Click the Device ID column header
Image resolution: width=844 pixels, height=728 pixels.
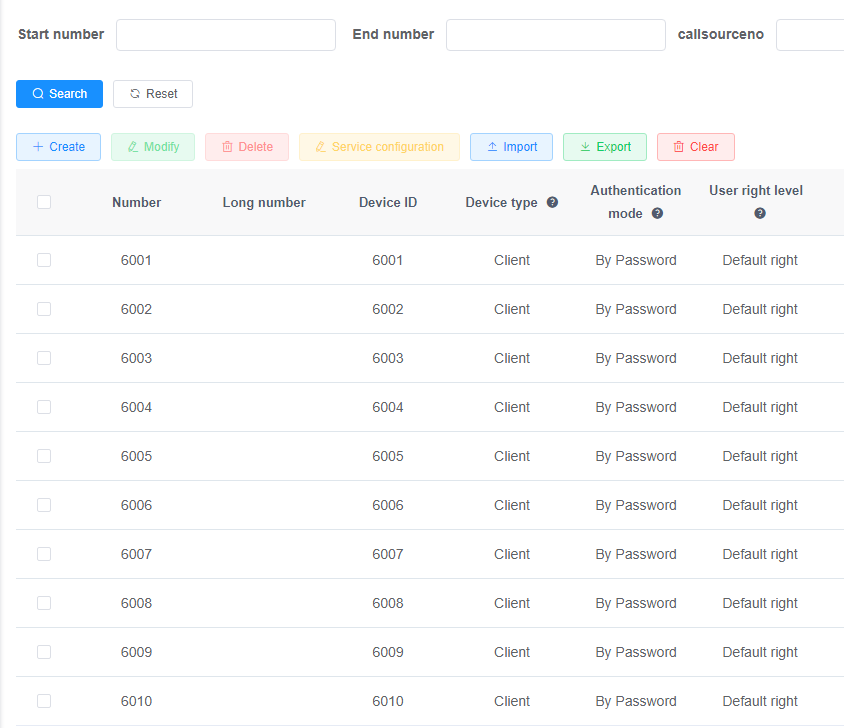388,202
